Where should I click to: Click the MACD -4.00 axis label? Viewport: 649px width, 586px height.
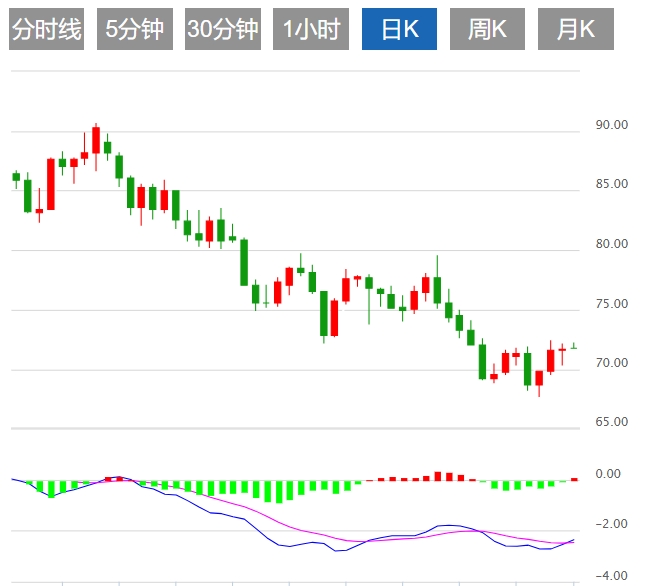tap(607, 575)
